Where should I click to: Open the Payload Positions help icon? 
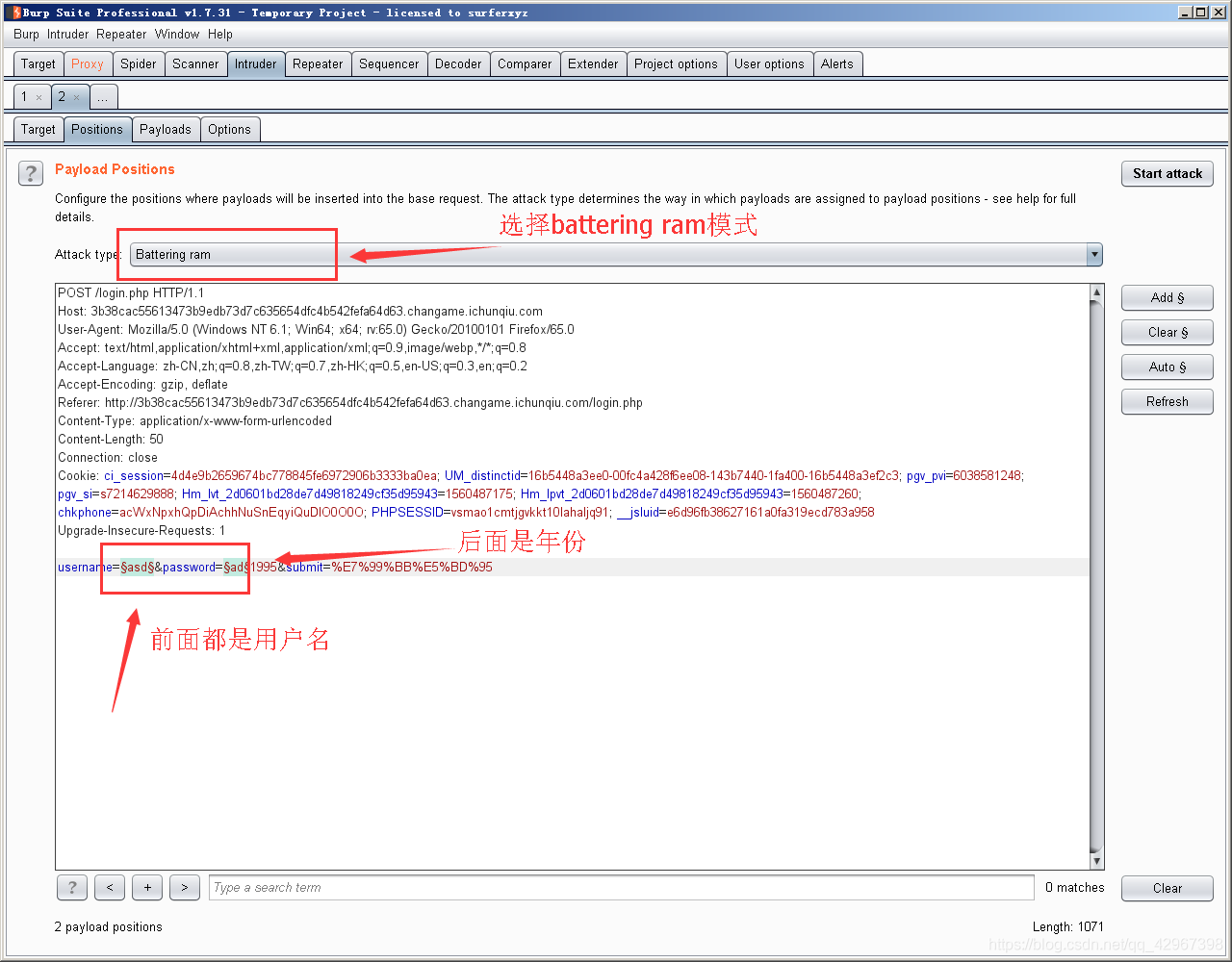pos(31,173)
